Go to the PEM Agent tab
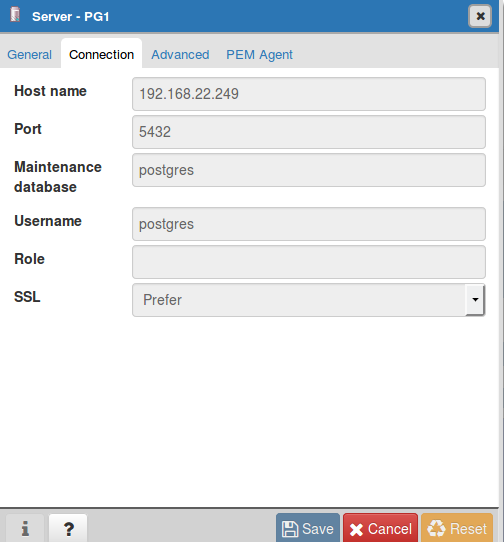 259,55
